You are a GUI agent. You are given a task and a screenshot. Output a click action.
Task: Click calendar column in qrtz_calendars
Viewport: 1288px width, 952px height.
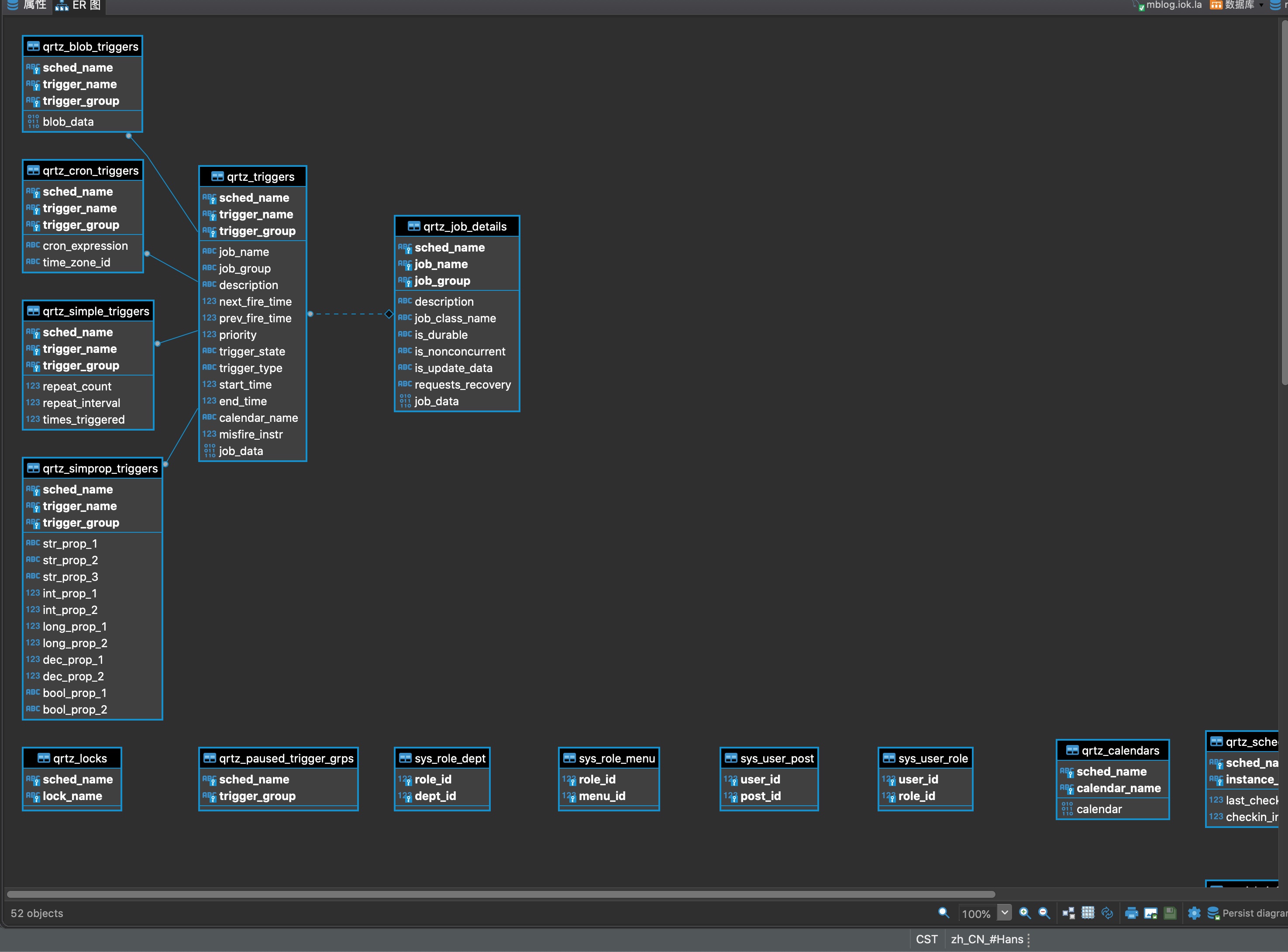click(x=1112, y=809)
